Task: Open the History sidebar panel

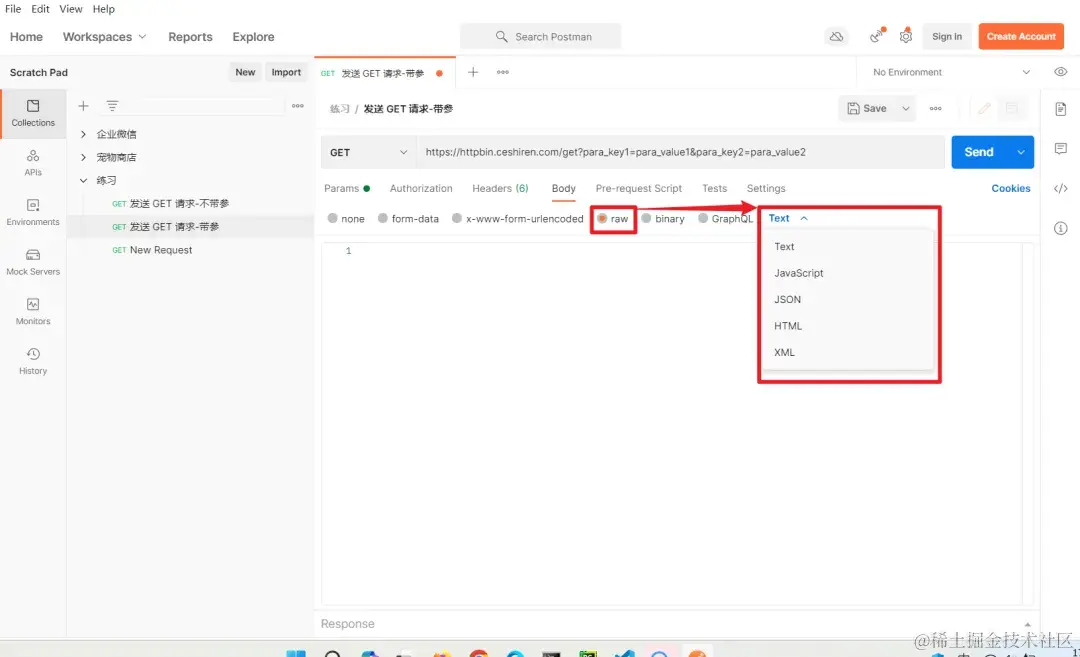Action: (33, 361)
